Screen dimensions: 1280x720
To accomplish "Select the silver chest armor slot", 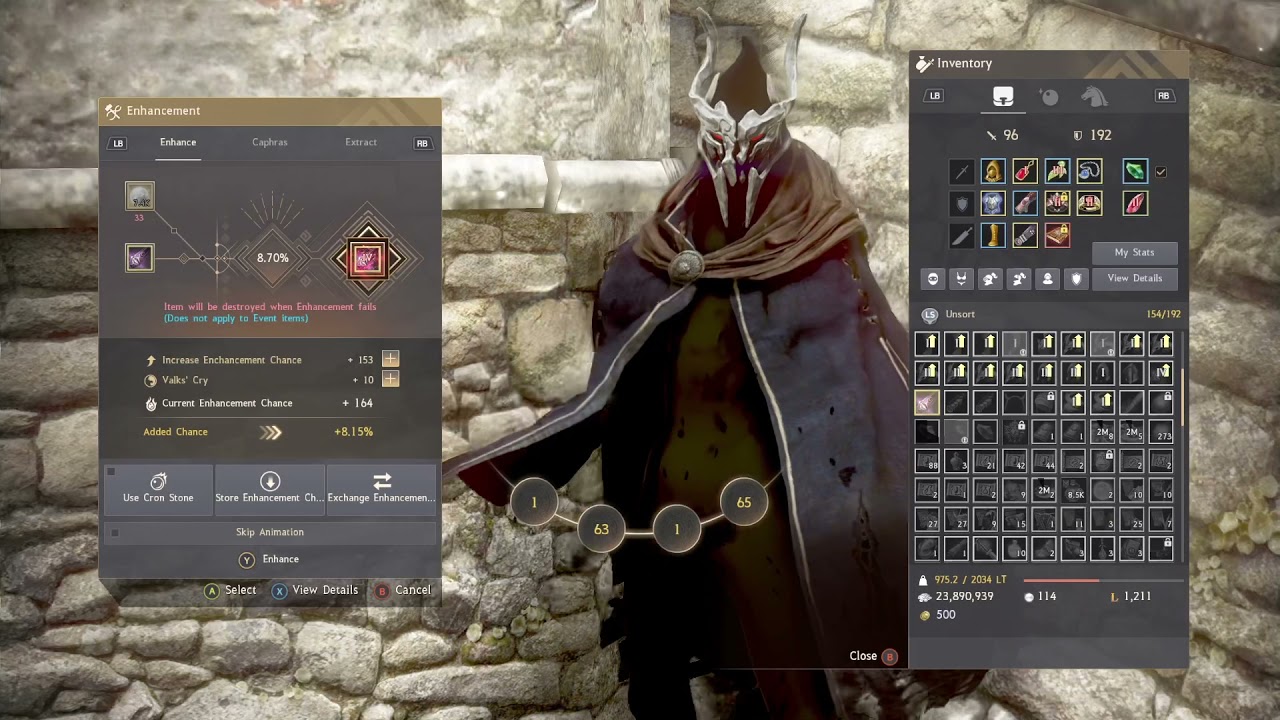I will 993,204.
